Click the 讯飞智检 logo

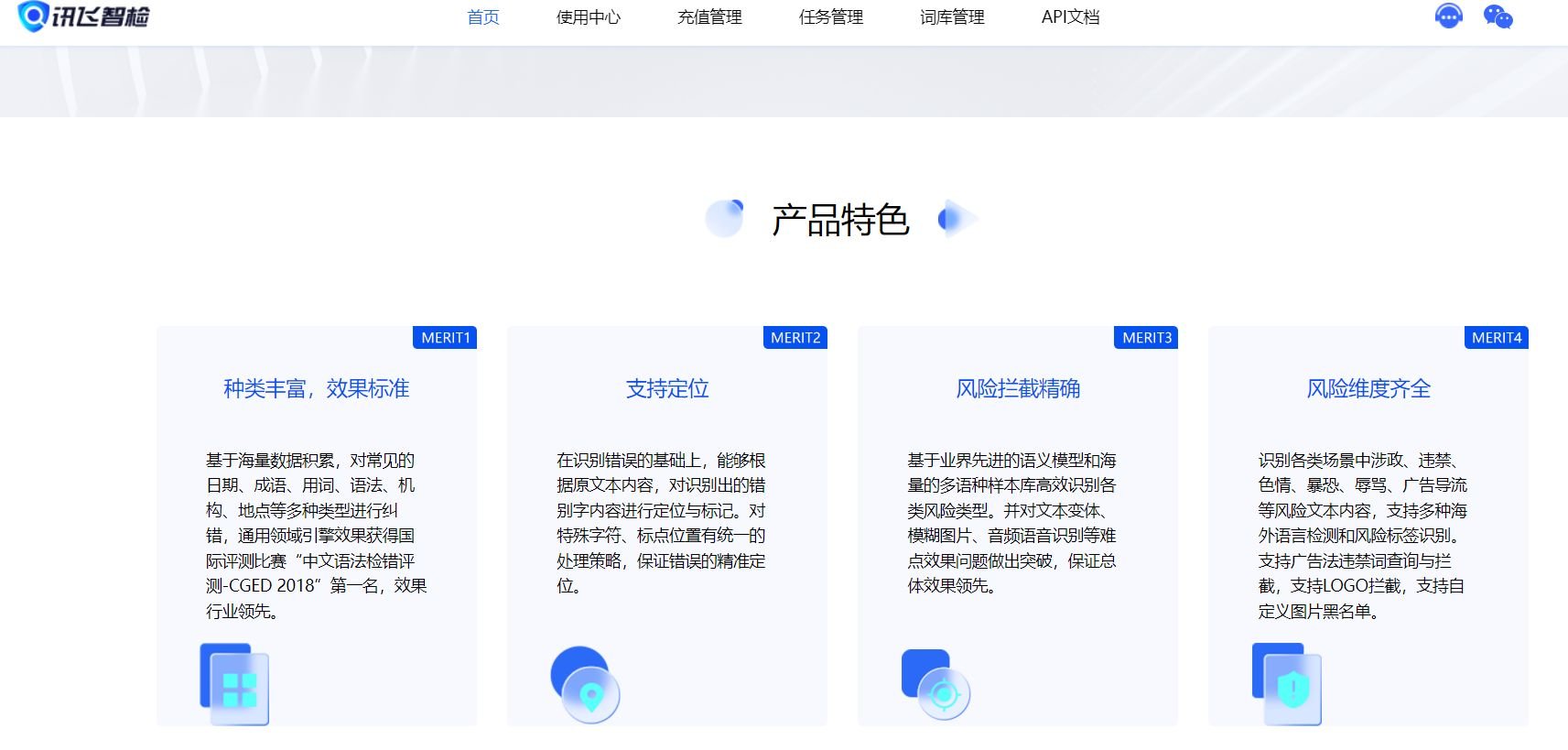(x=84, y=16)
